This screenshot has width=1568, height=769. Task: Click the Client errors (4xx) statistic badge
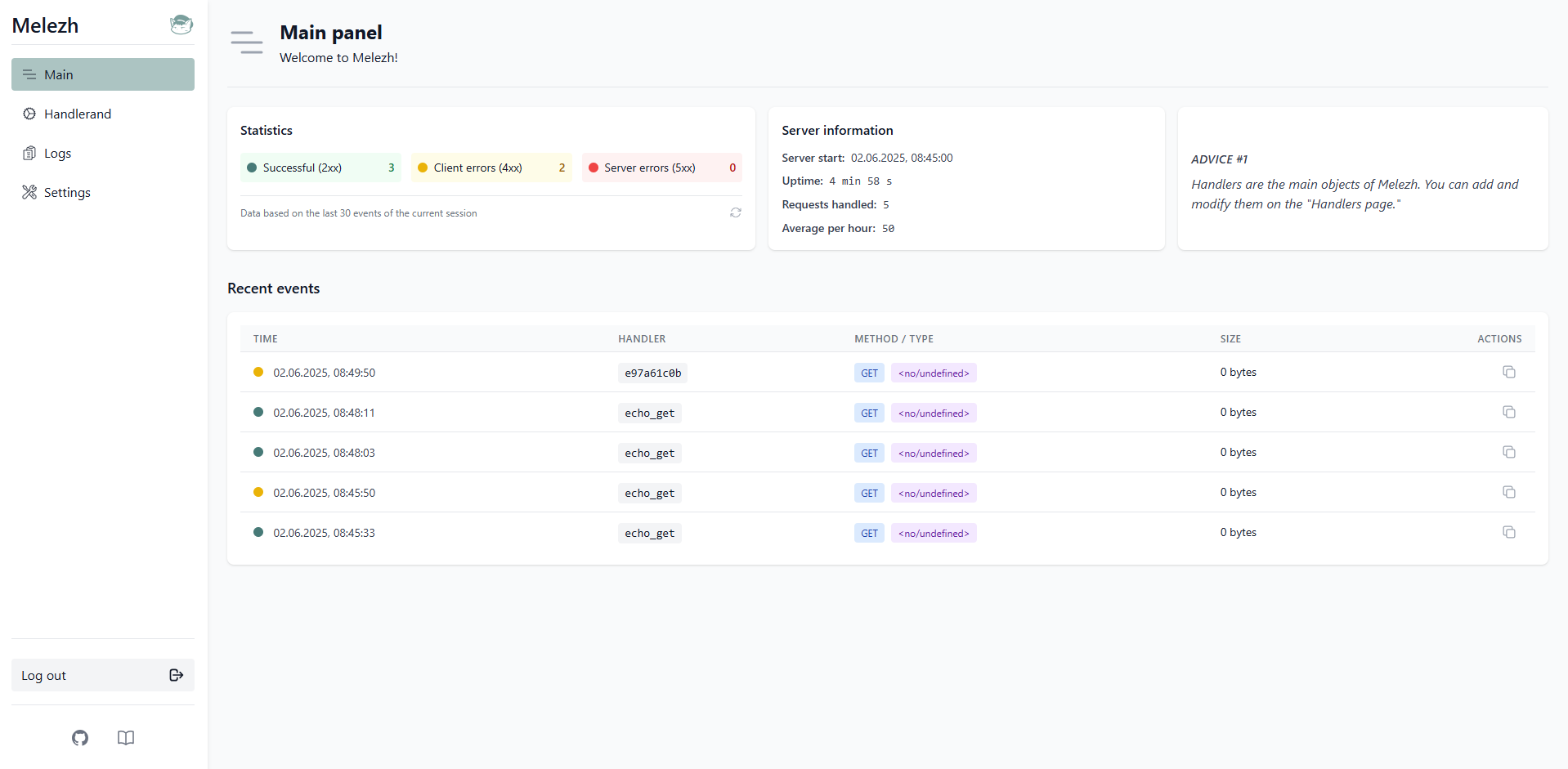pos(491,168)
